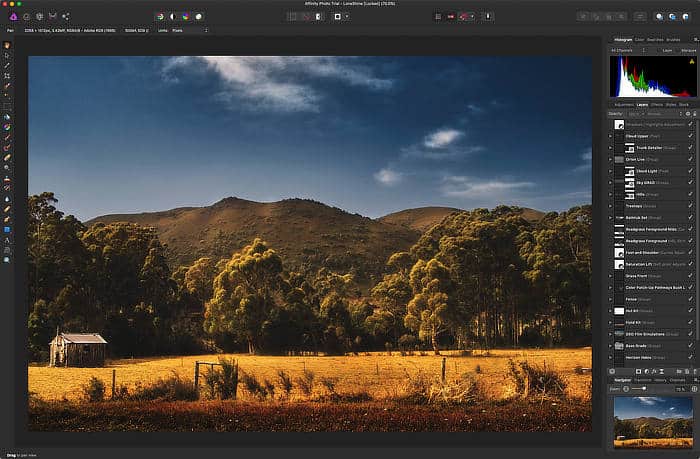Open the Adjustment panel tab
Image resolution: width=700 pixels, height=459 pixels.
[x=624, y=104]
